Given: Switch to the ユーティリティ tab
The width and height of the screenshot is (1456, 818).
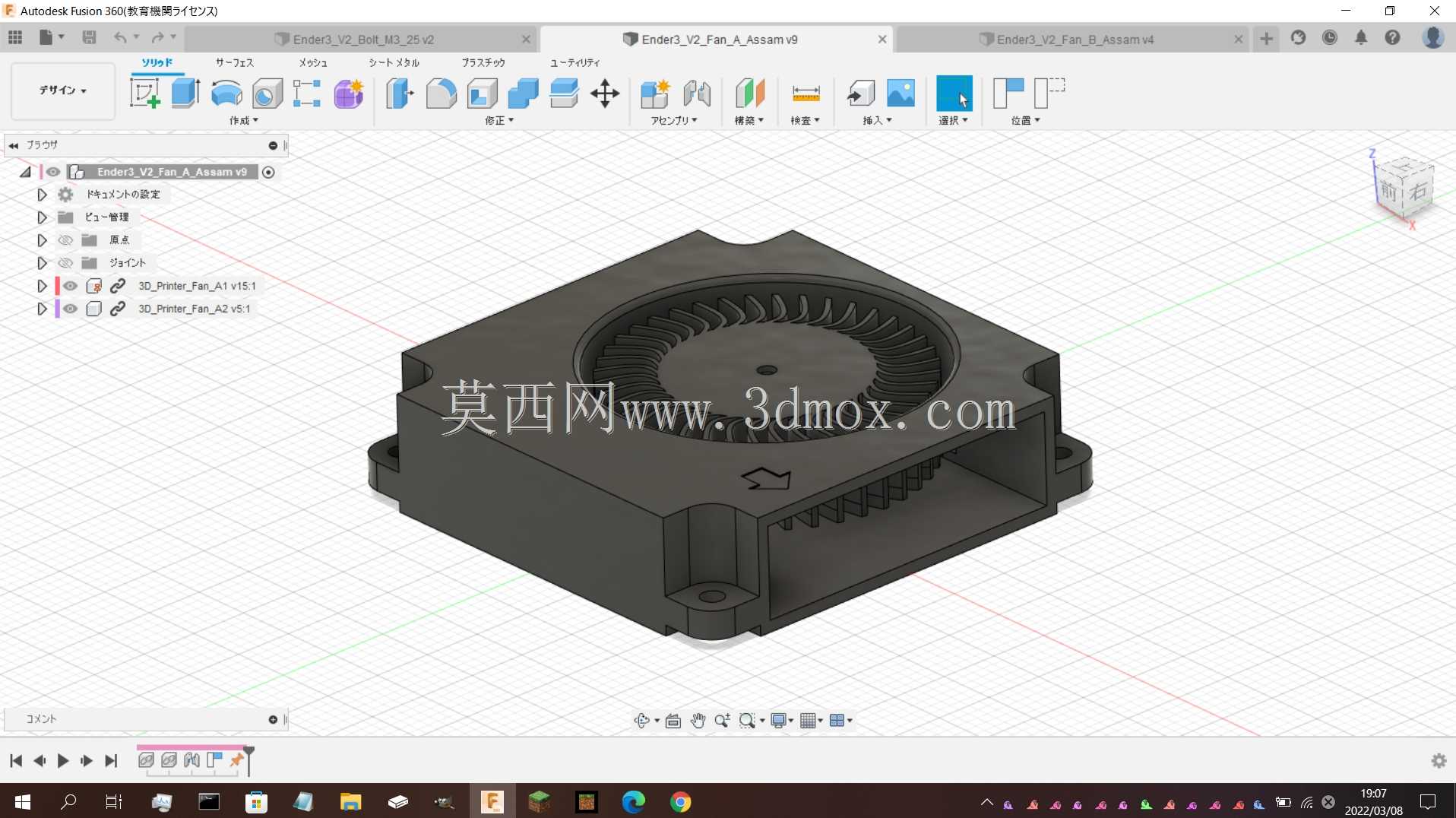Looking at the screenshot, I should 575,62.
